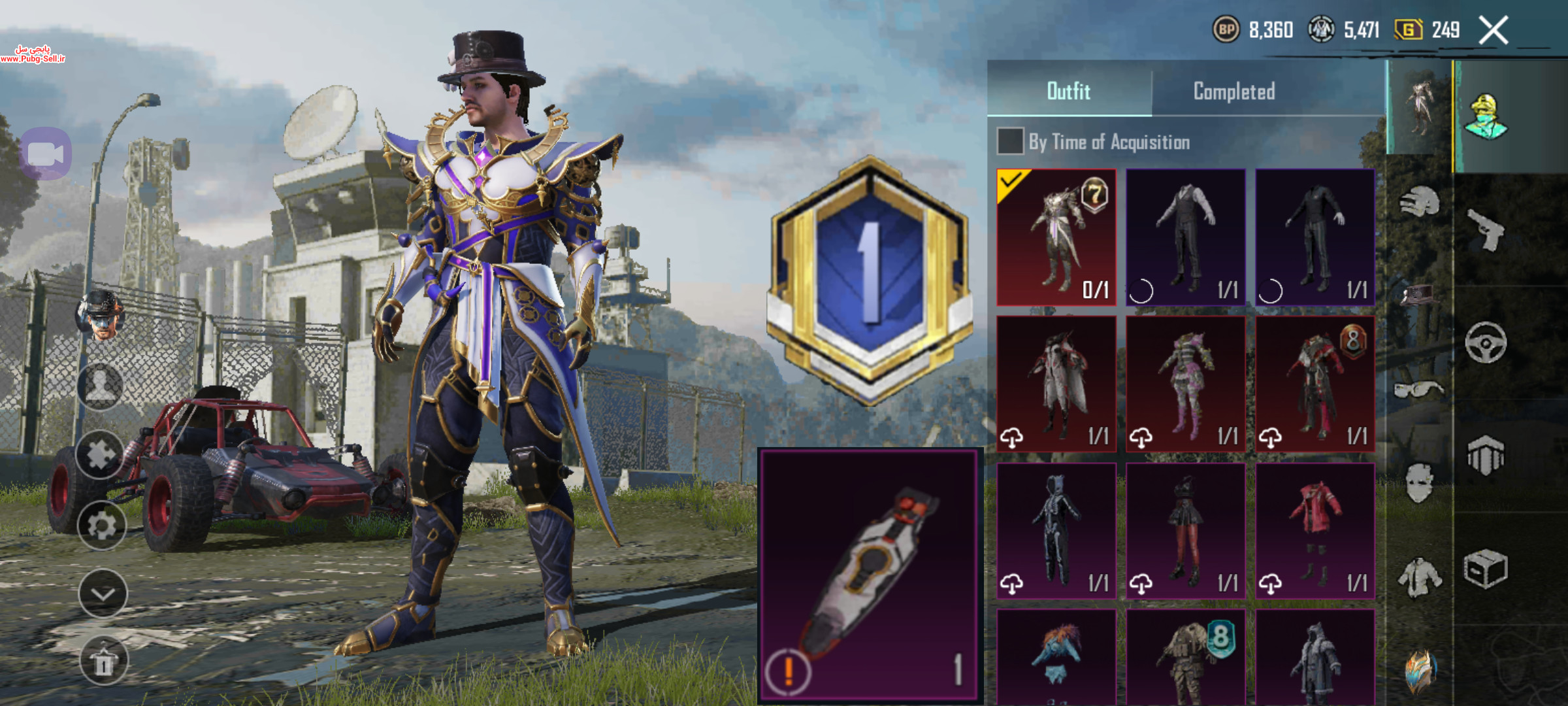Open the glasses accessories category

(1418, 390)
